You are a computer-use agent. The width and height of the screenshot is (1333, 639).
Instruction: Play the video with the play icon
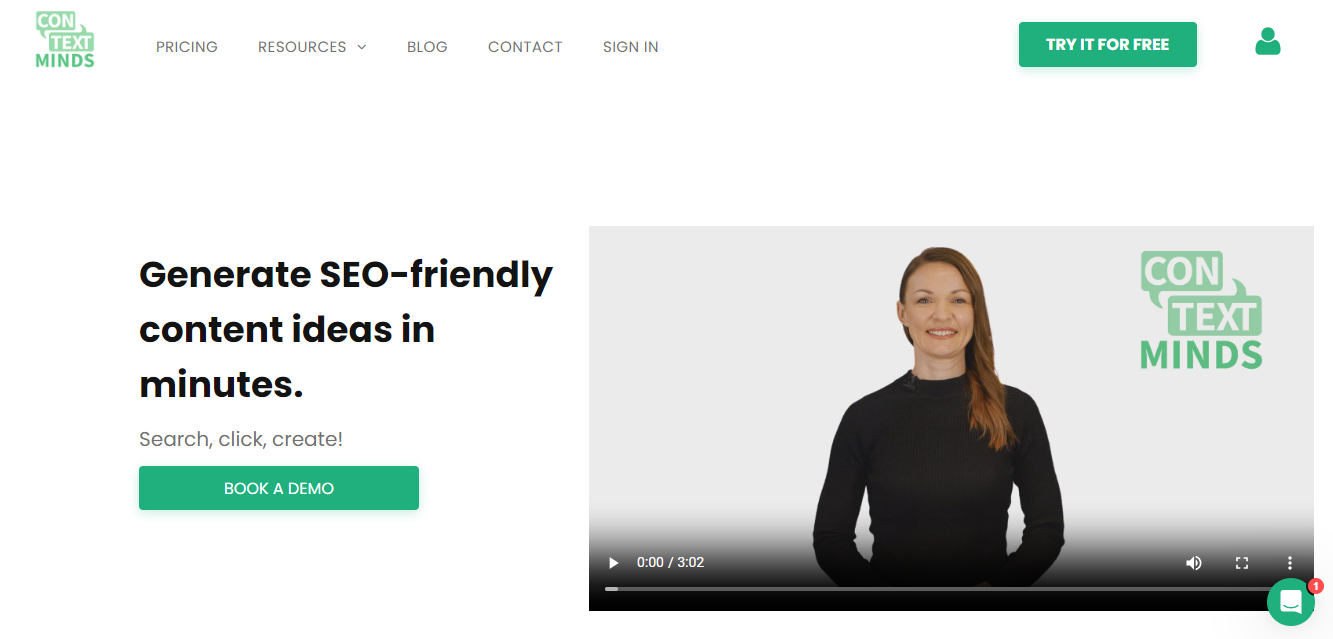(x=614, y=563)
